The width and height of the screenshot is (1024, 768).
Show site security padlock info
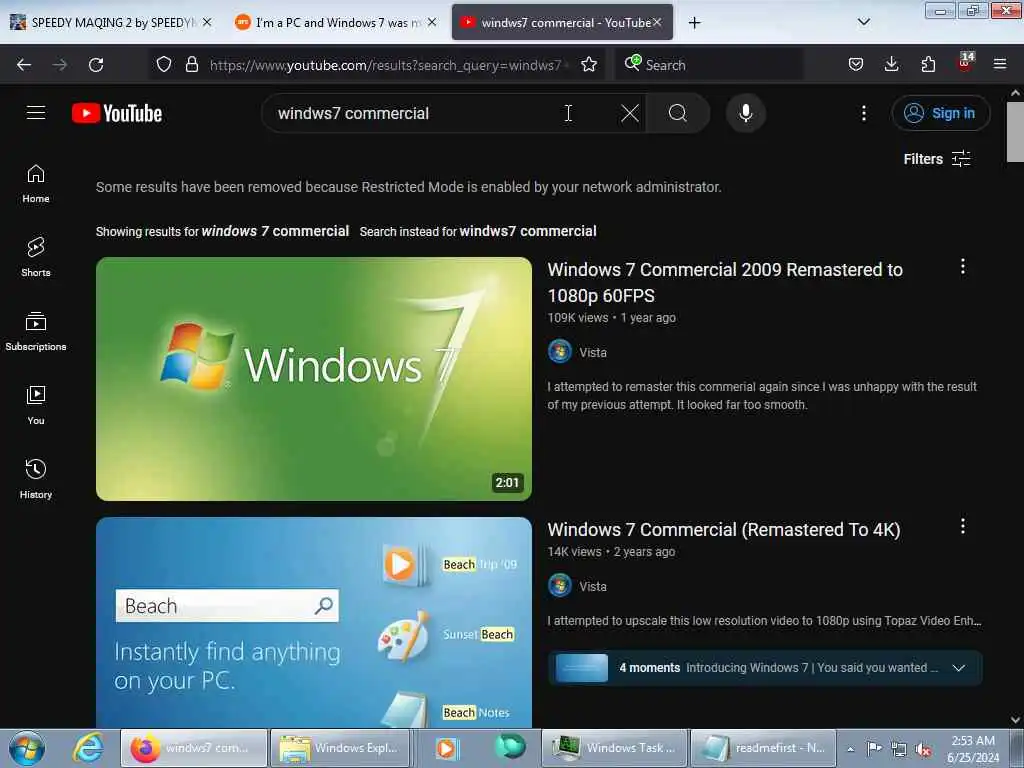pos(191,64)
